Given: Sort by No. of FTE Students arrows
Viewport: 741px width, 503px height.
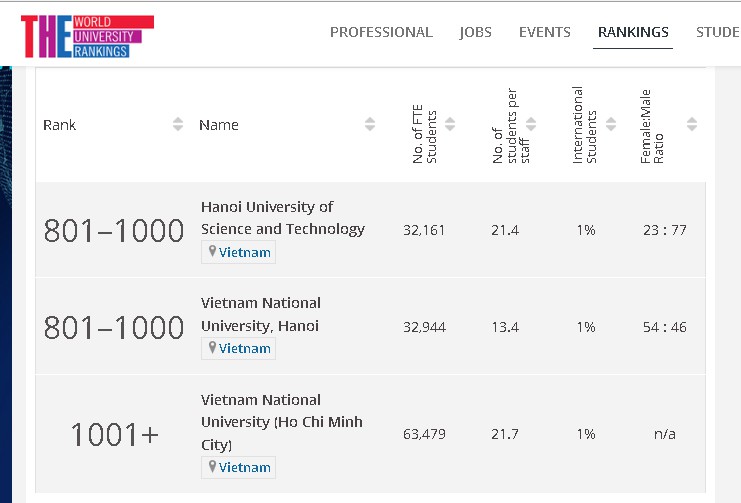Looking at the screenshot, I should click(450, 125).
